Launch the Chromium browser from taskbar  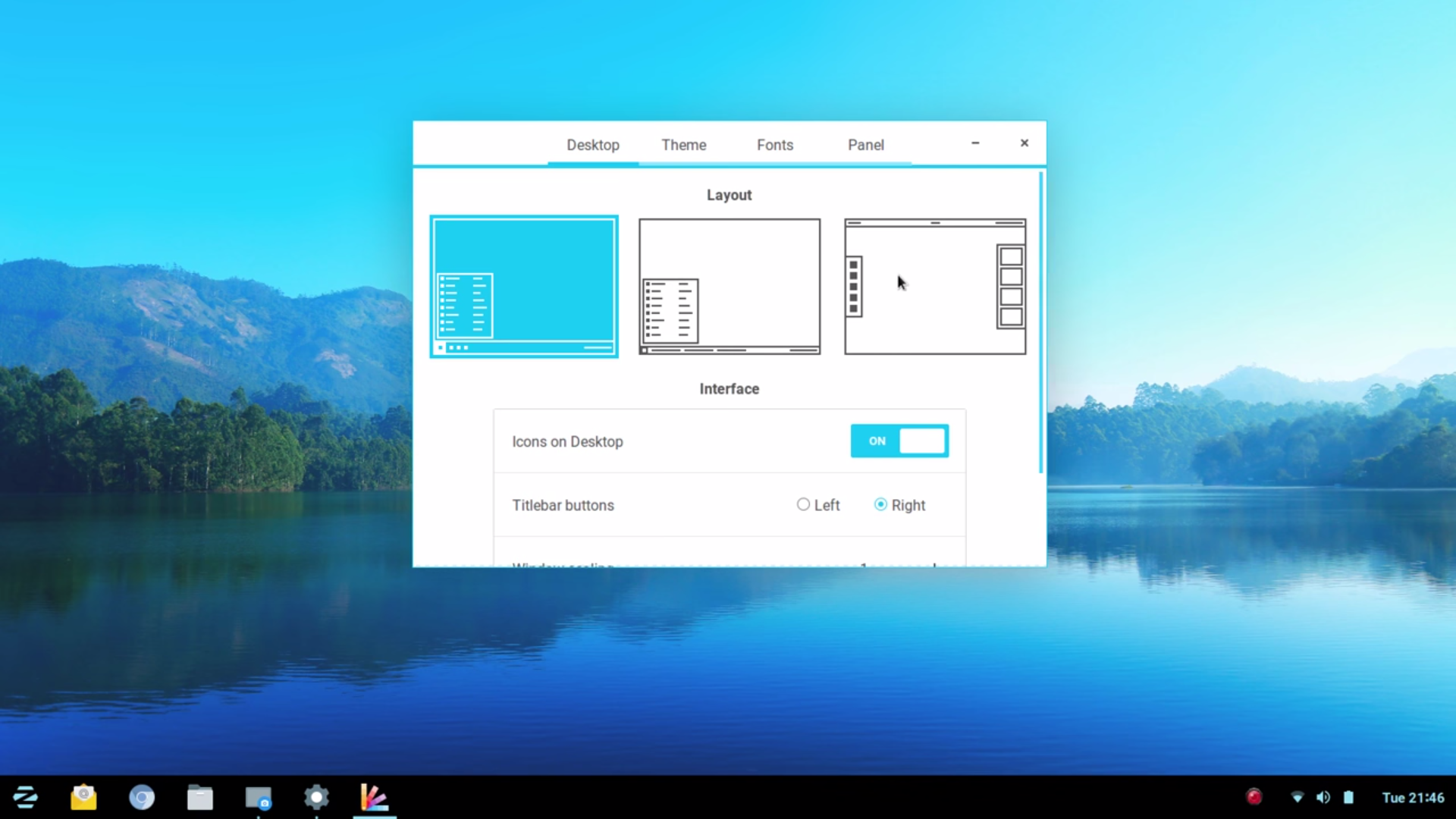[142, 797]
